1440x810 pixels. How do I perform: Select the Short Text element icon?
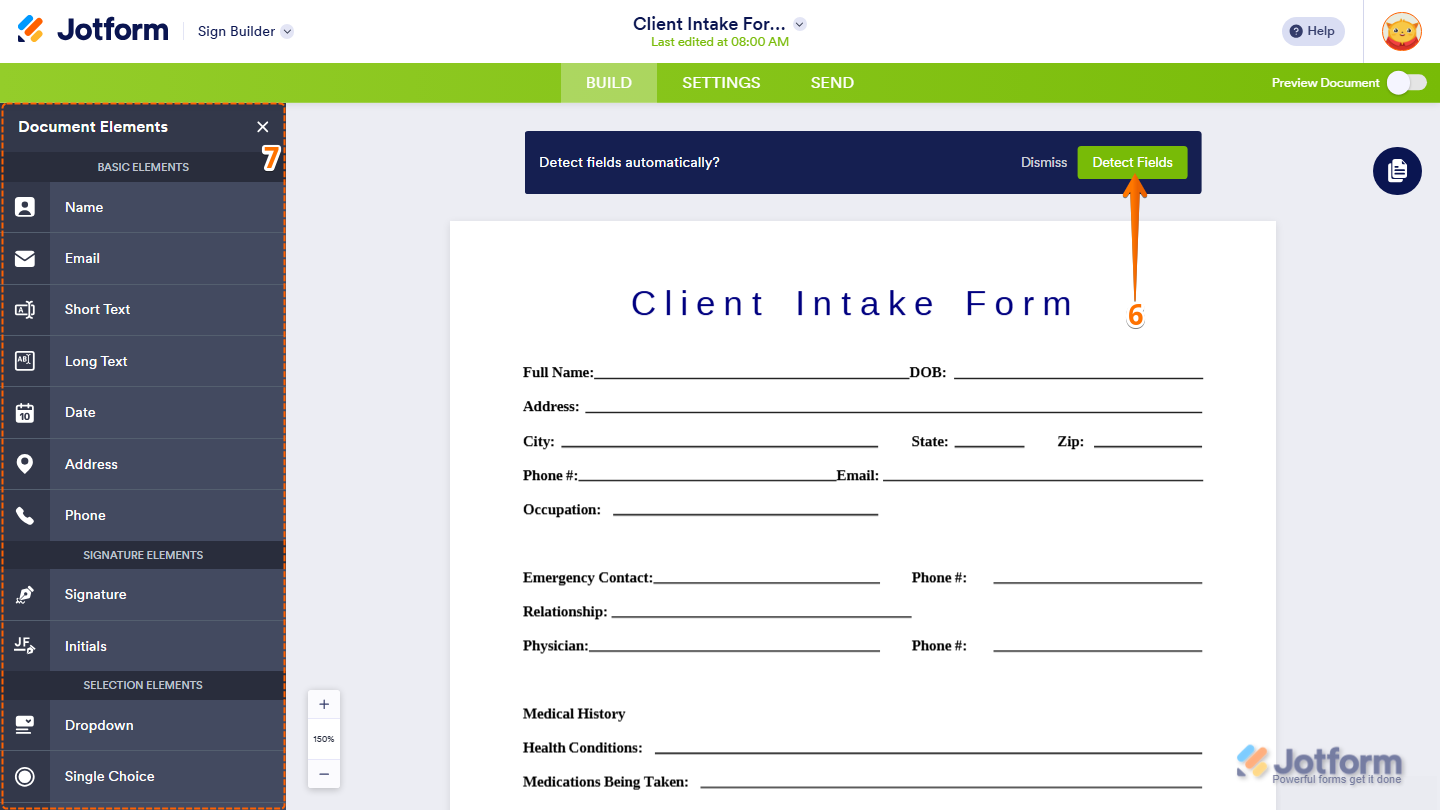[x=25, y=310]
